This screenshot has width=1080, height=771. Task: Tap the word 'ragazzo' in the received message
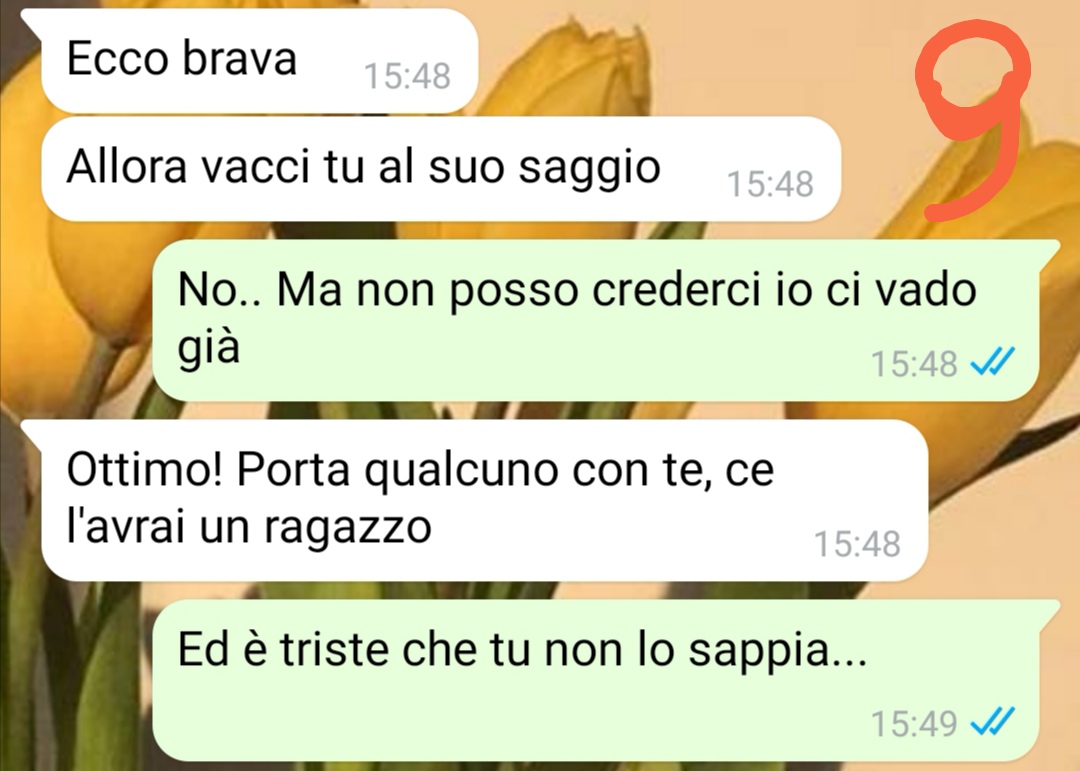pyautogui.click(x=348, y=530)
